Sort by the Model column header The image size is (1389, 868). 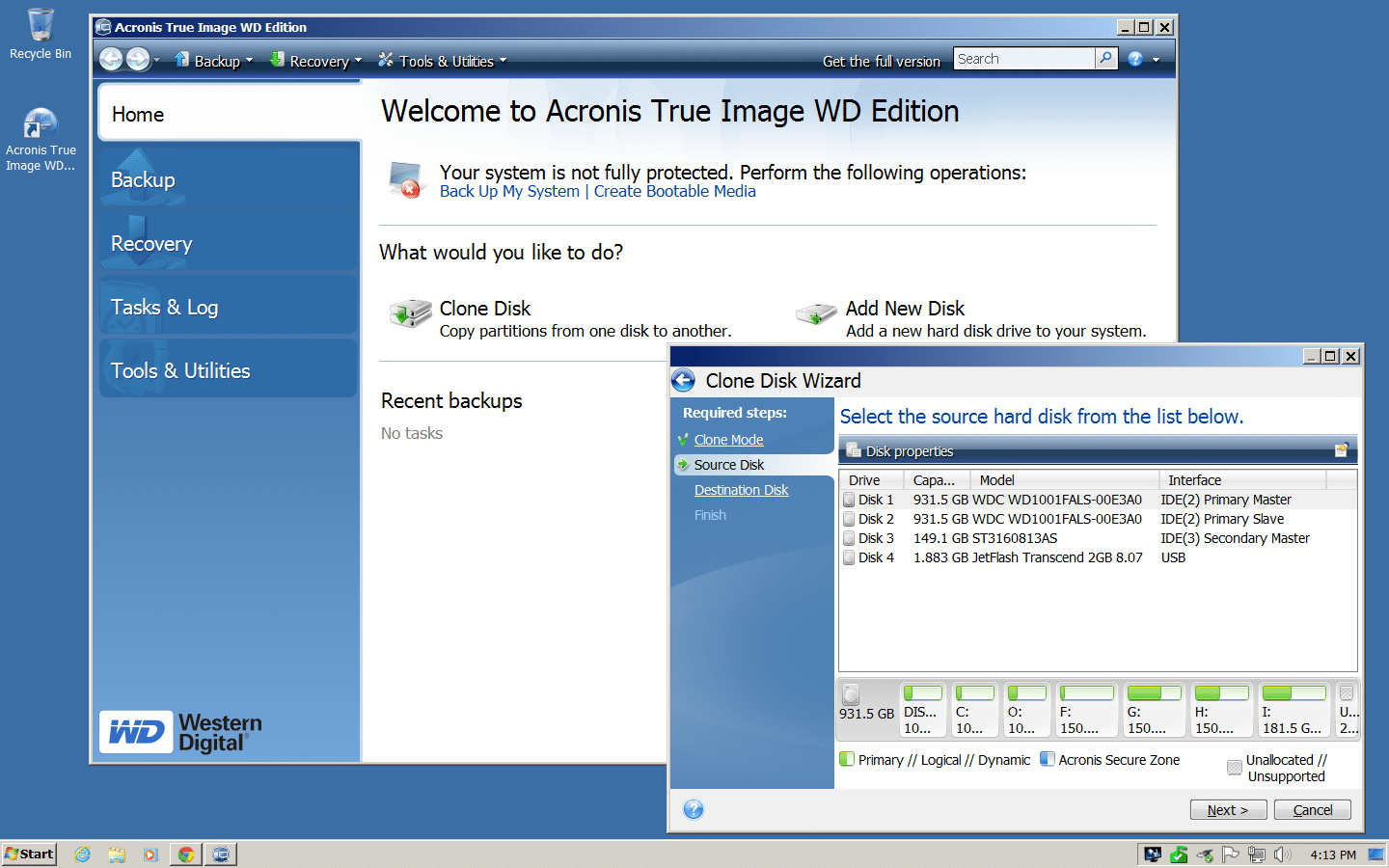[x=1065, y=480]
